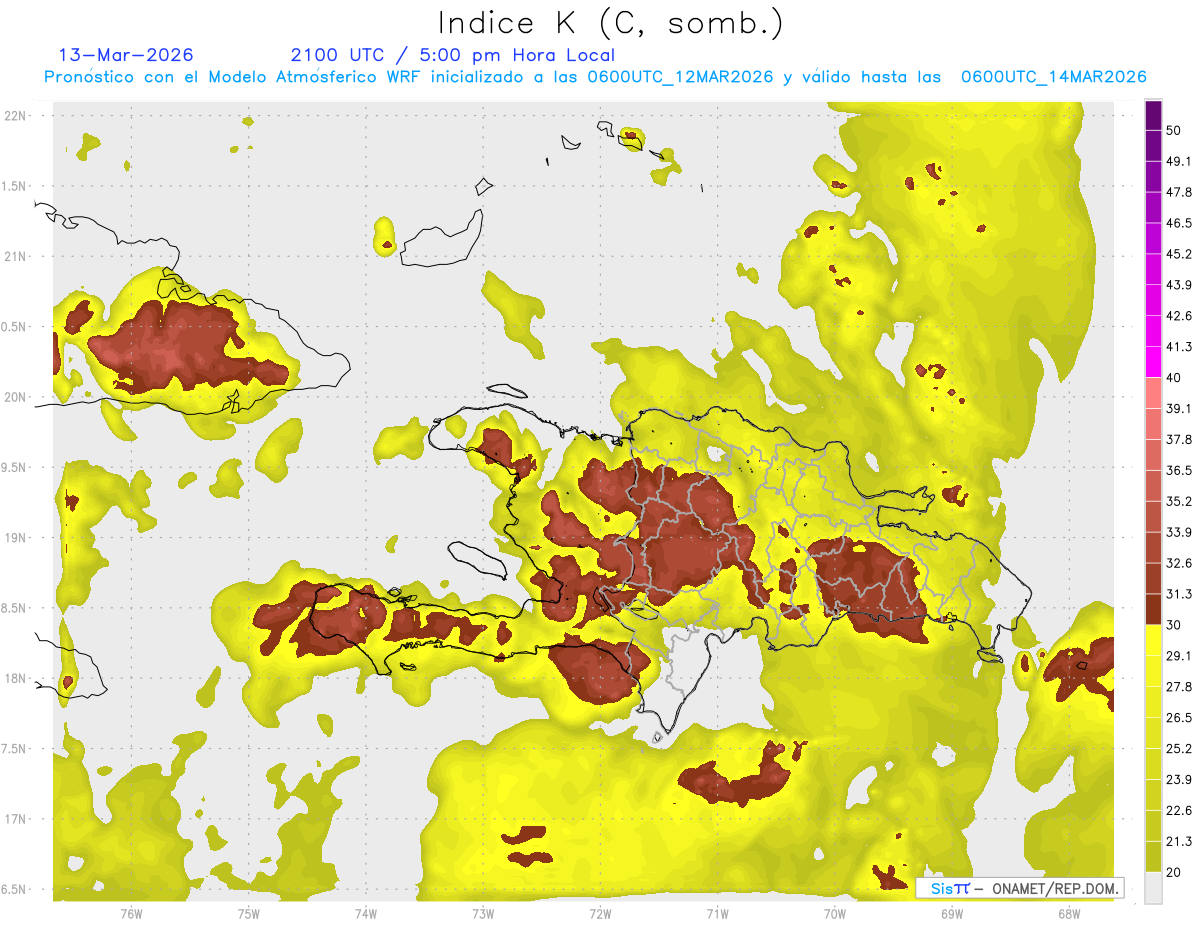This screenshot has height=927, width=1200.
Task: Click the '33.9' value on the color scale
Action: point(1179,532)
